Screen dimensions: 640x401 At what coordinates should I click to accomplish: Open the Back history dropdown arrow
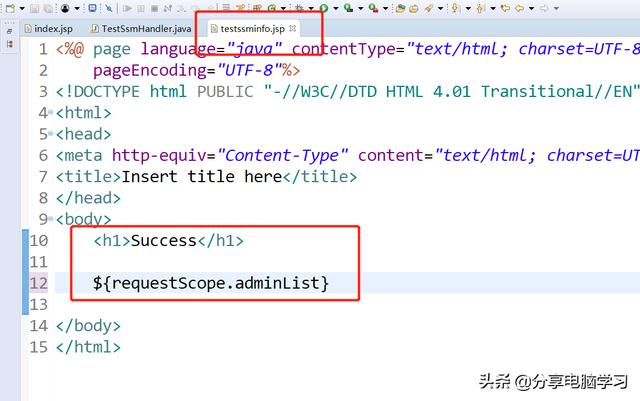[x=531, y=8]
